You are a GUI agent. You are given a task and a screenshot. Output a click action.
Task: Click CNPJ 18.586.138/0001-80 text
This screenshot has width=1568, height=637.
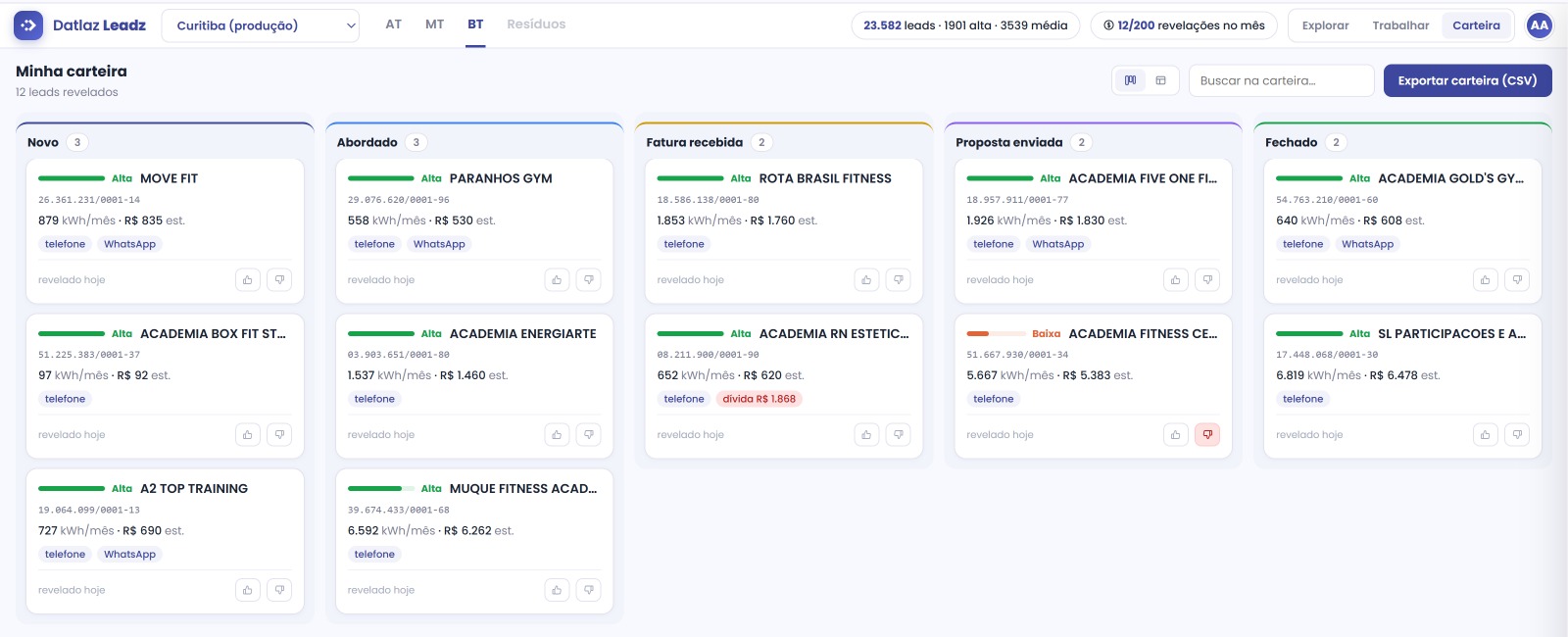[708, 200]
